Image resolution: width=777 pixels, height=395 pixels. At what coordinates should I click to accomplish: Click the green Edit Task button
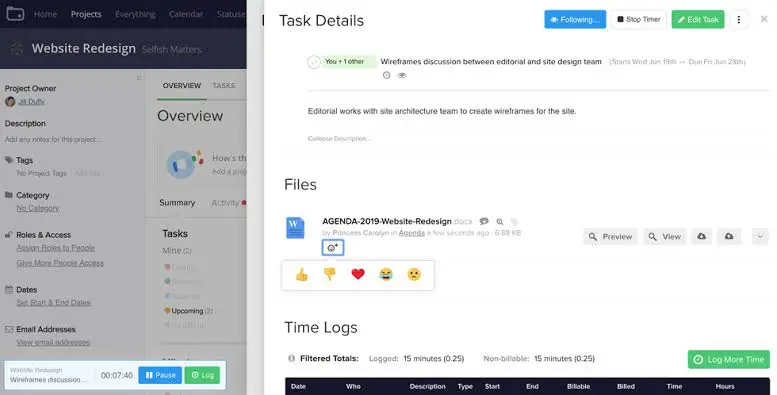698,19
